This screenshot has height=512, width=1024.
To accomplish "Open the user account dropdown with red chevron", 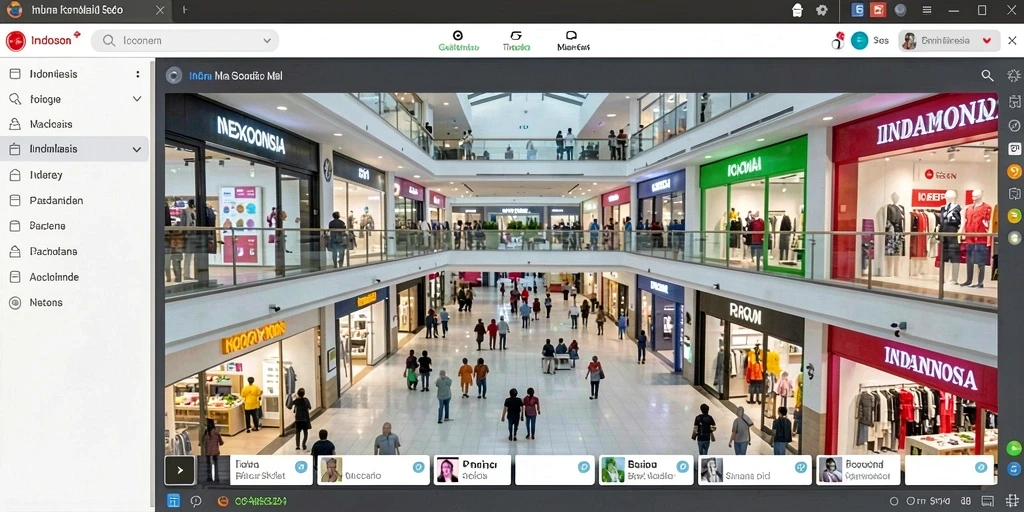I will click(x=949, y=40).
